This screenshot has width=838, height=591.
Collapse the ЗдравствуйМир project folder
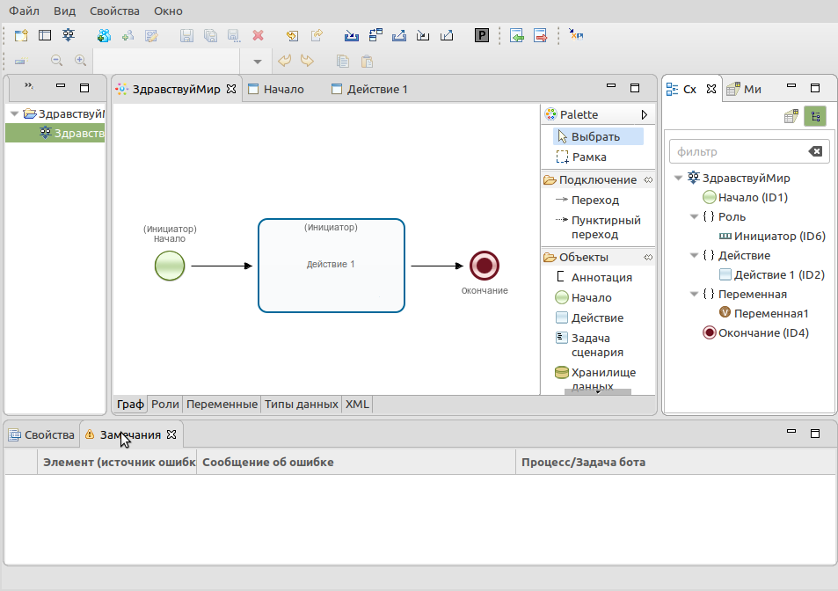[x=14, y=114]
